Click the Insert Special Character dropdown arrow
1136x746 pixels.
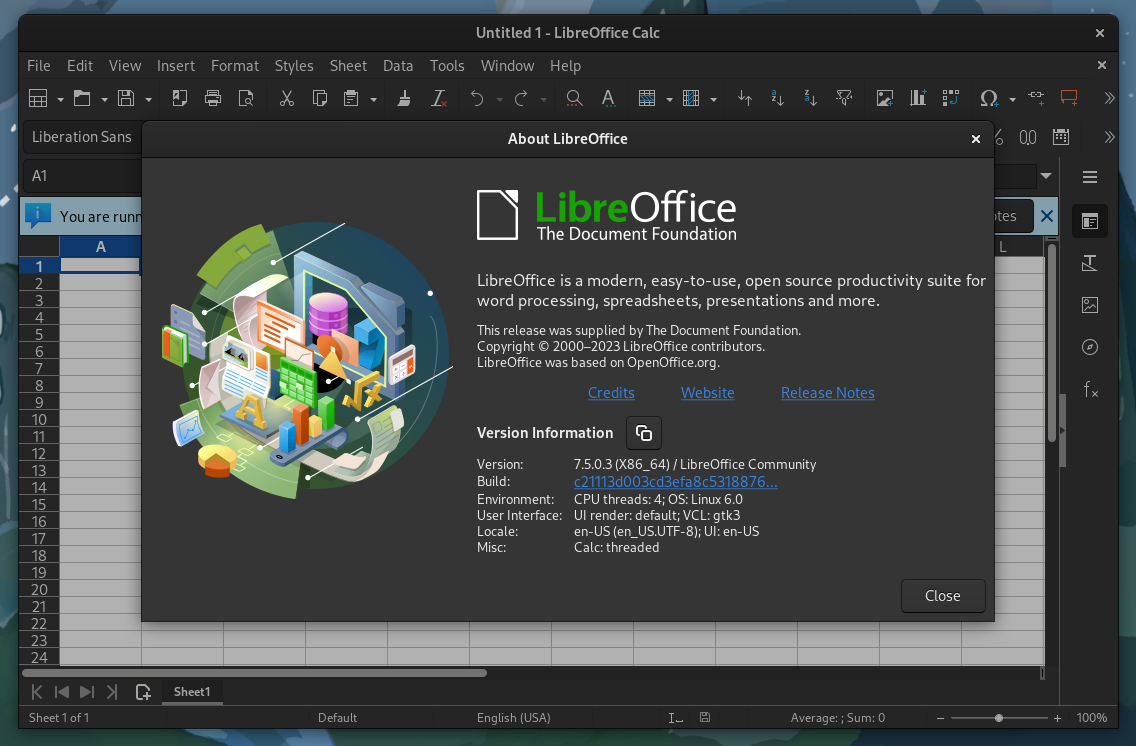coord(1010,98)
